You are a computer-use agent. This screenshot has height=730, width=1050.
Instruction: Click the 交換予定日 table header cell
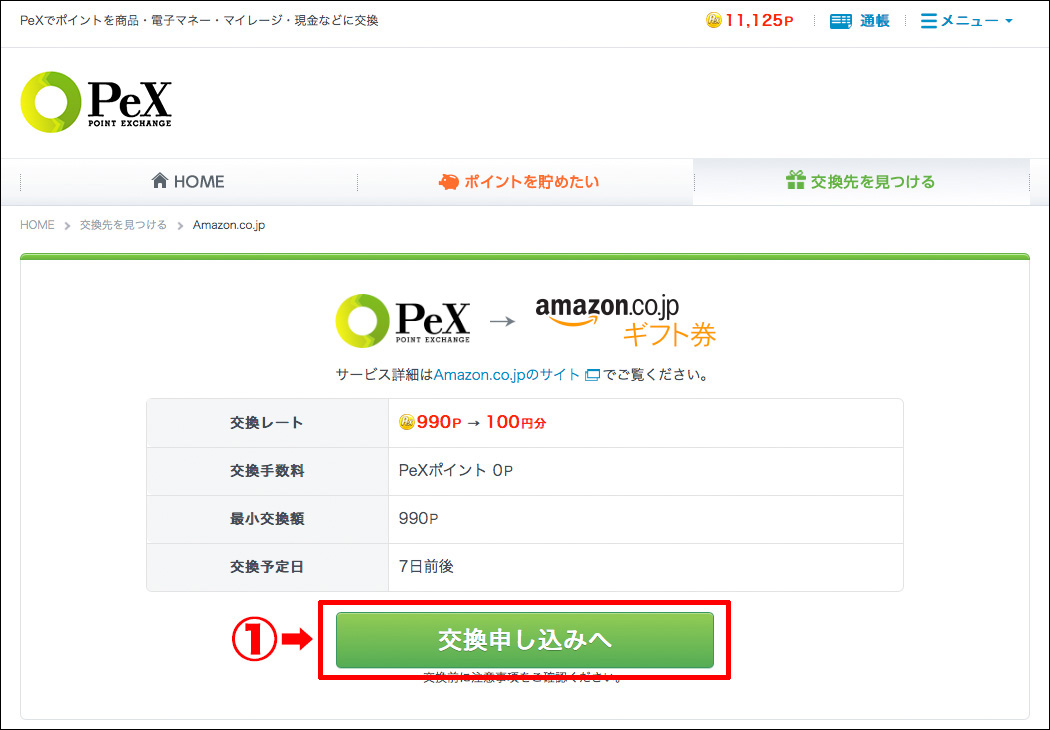coord(267,567)
